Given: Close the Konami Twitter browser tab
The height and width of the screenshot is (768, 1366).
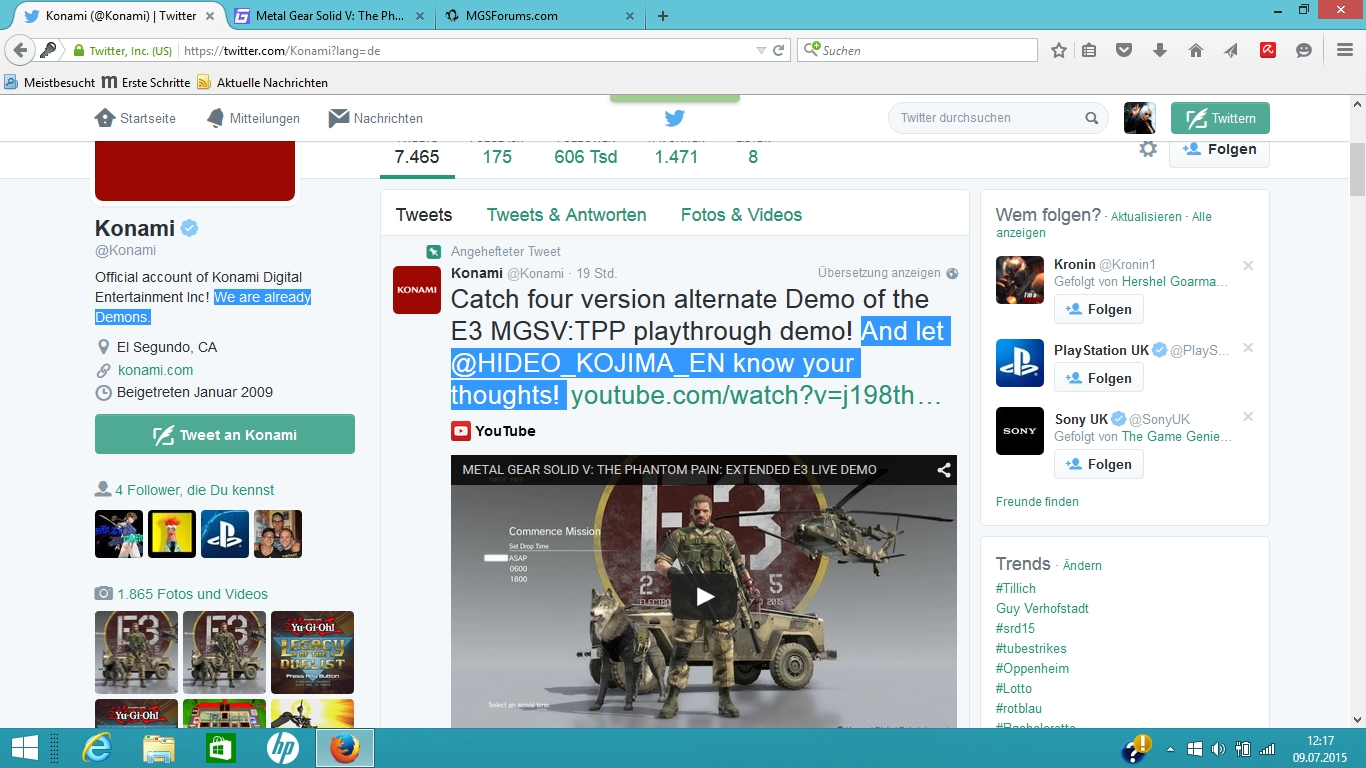Looking at the screenshot, I should [211, 15].
